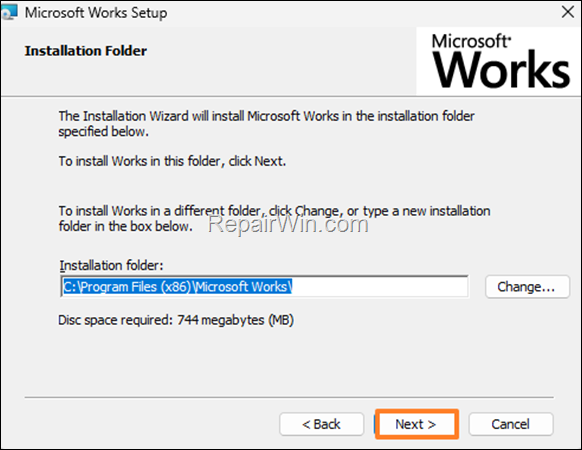582x450 pixels.
Task: Click 'To install Works in this folder' text
Action: pyautogui.click(x=172, y=161)
